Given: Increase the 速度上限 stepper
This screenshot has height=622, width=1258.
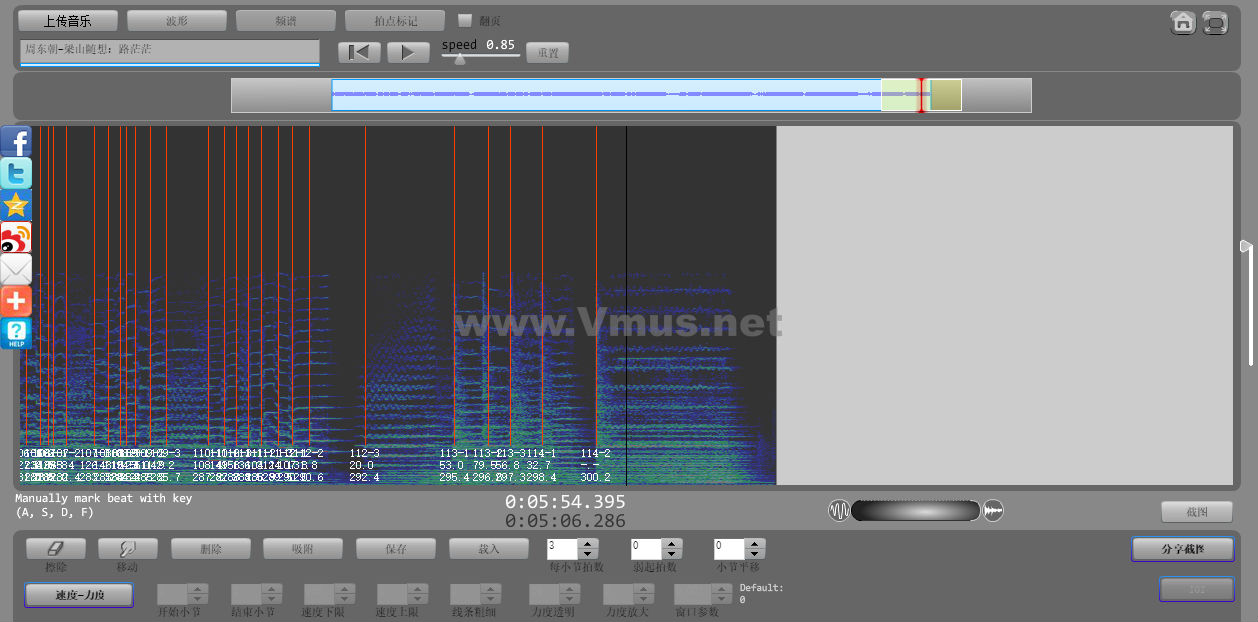Looking at the screenshot, I should click(417, 589).
